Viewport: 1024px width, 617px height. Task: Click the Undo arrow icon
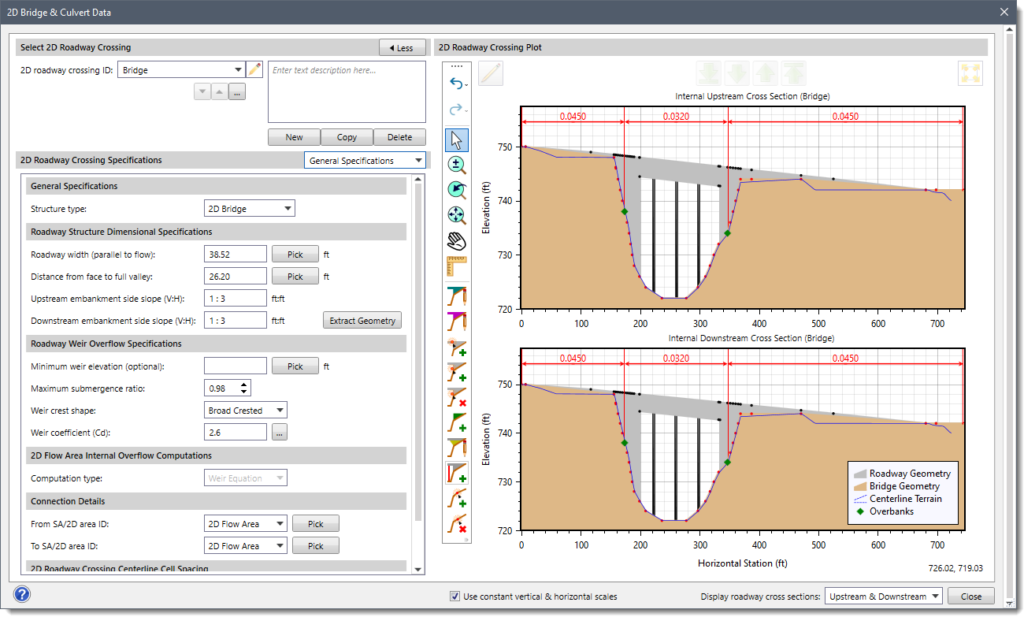(x=456, y=85)
